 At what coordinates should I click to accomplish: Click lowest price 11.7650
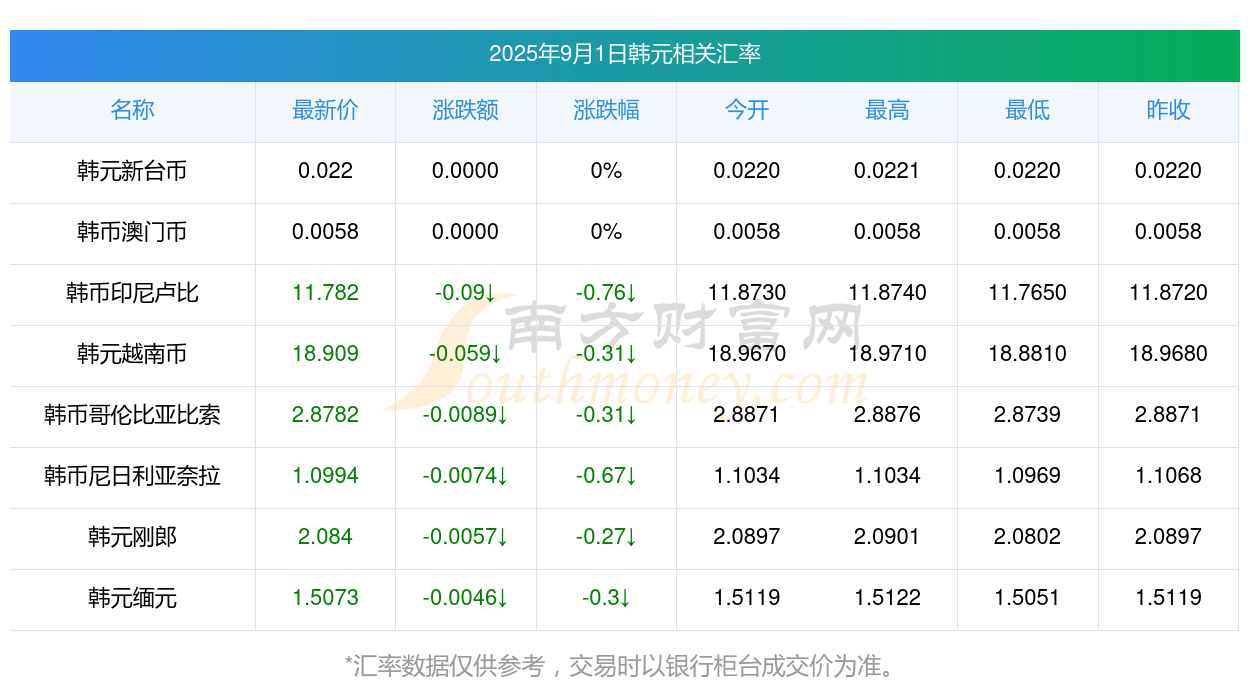(x=1028, y=293)
